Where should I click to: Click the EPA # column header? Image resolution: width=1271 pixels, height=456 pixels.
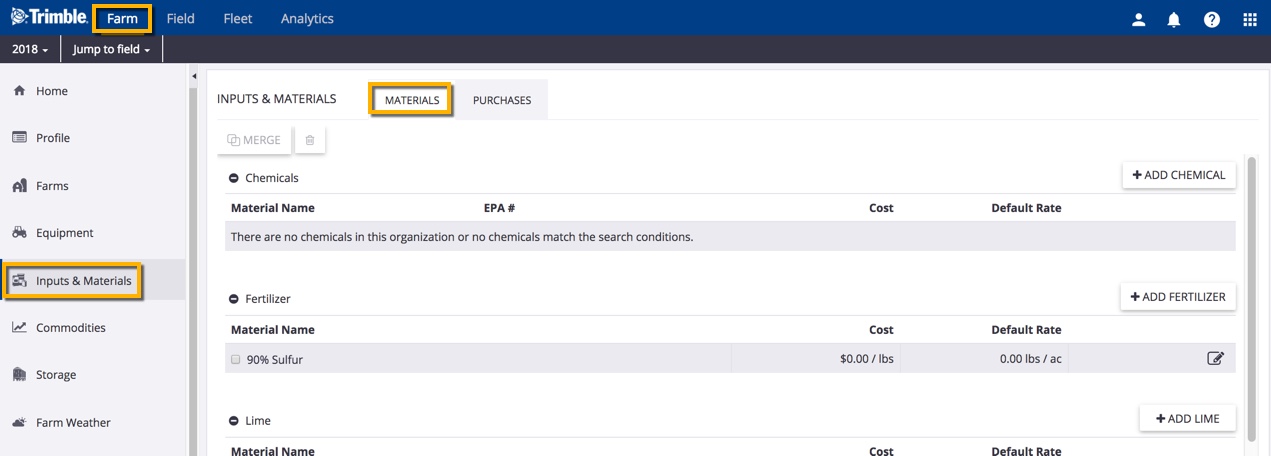pyautogui.click(x=499, y=208)
